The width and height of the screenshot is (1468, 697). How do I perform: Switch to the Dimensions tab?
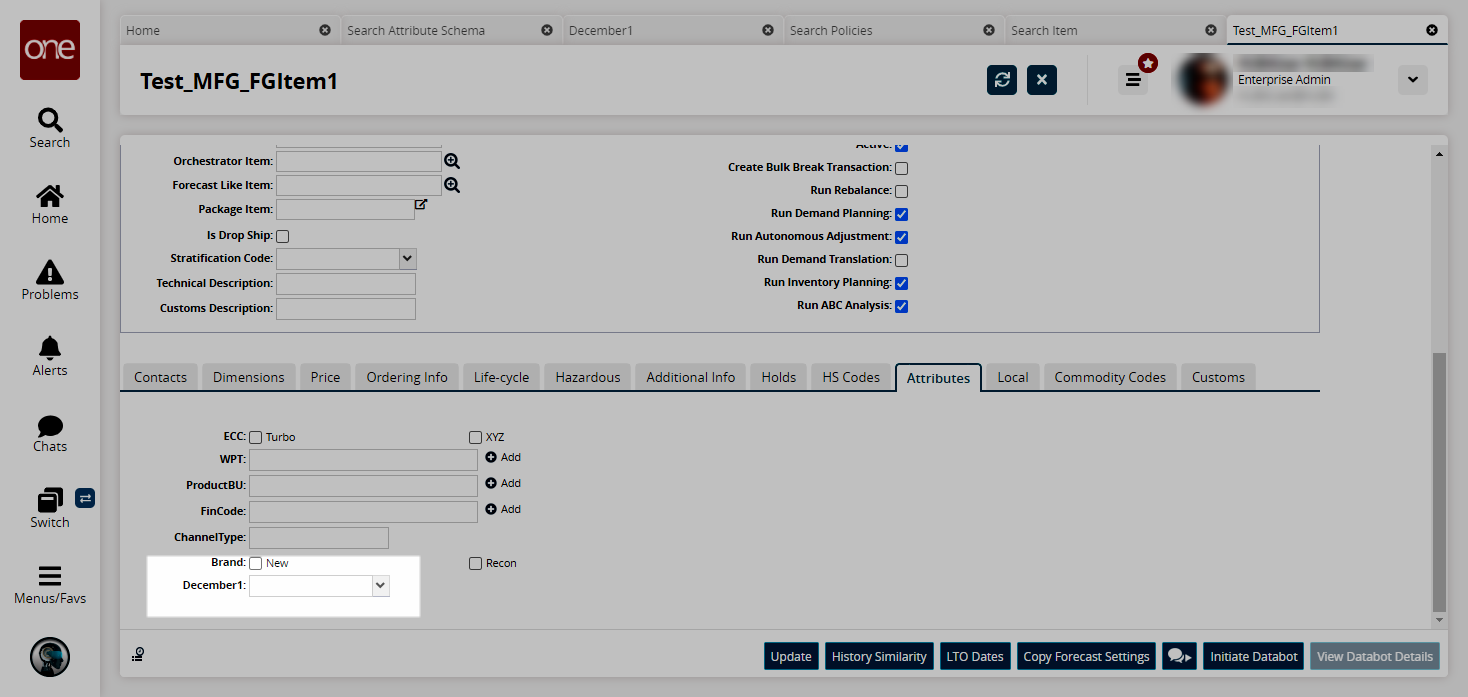(x=249, y=377)
